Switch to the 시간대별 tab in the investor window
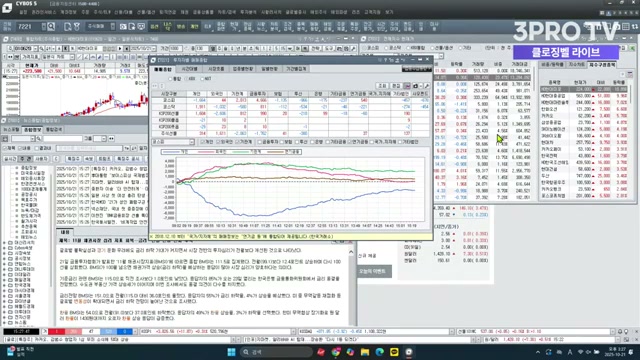 coord(190,69)
